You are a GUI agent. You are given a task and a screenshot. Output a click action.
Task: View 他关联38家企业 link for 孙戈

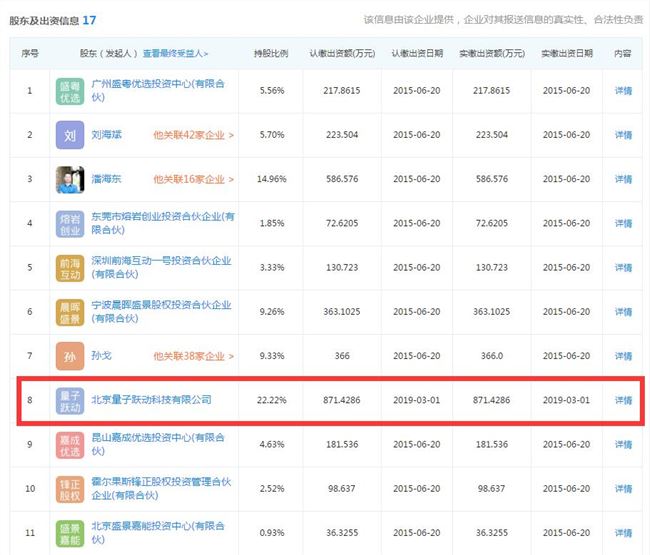tap(193, 356)
